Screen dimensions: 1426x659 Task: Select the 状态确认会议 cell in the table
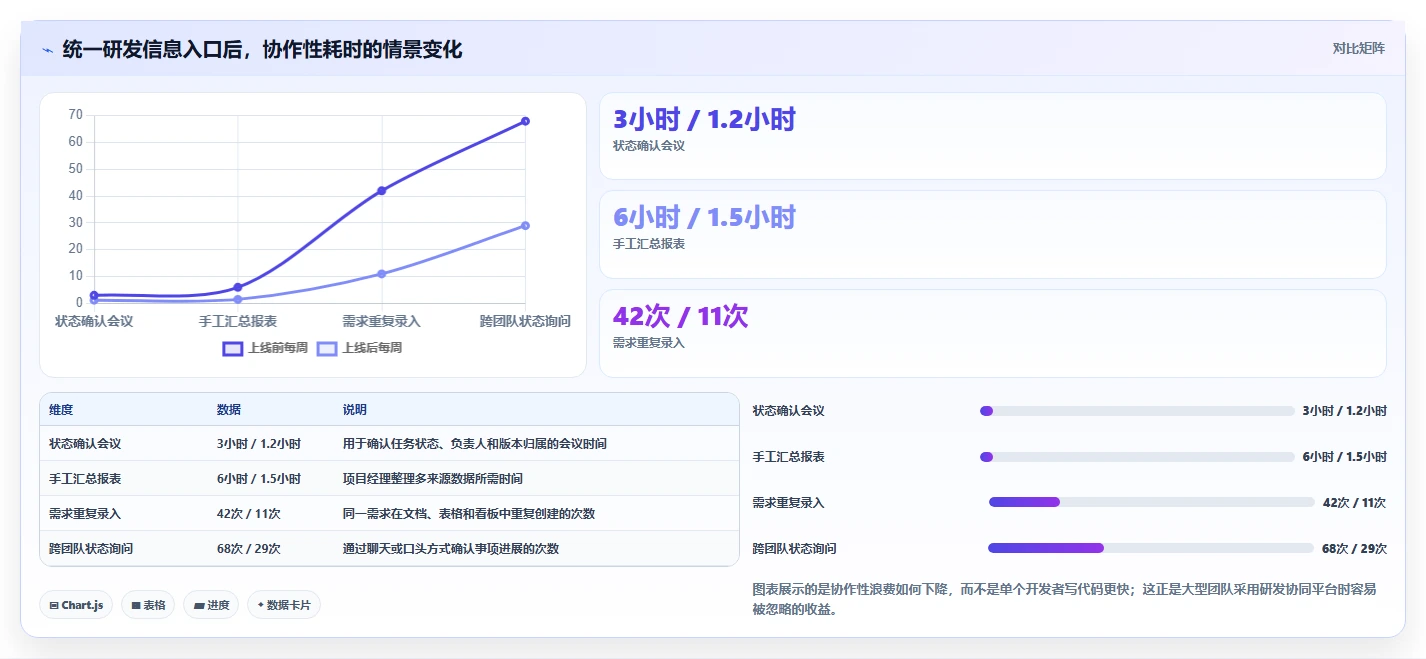pyautogui.click(x=85, y=443)
